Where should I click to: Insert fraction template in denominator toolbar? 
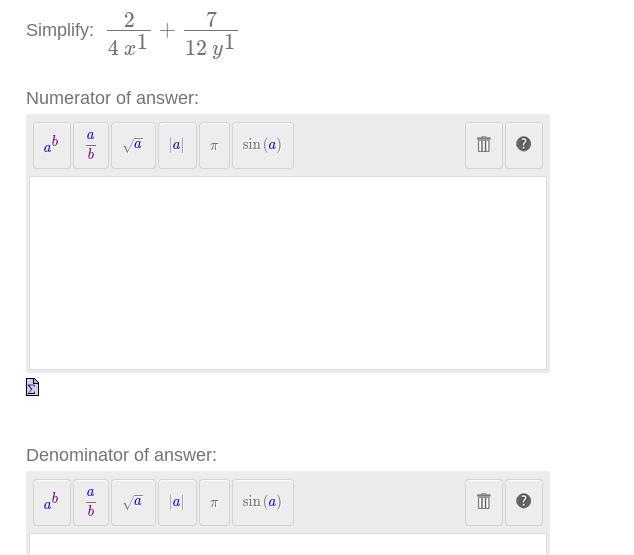[x=91, y=502]
